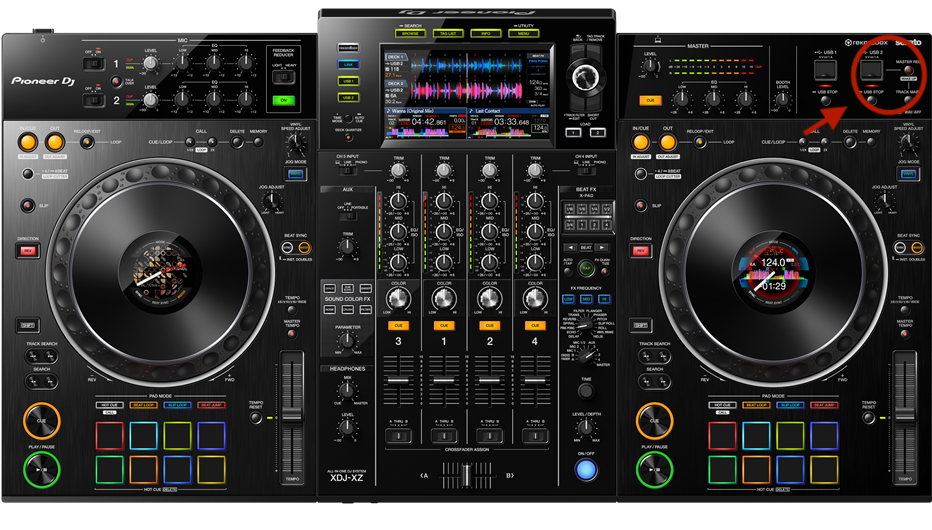Select left deck BEAT JUMP pad mode
This screenshot has width=932, height=530.
coord(211,405)
